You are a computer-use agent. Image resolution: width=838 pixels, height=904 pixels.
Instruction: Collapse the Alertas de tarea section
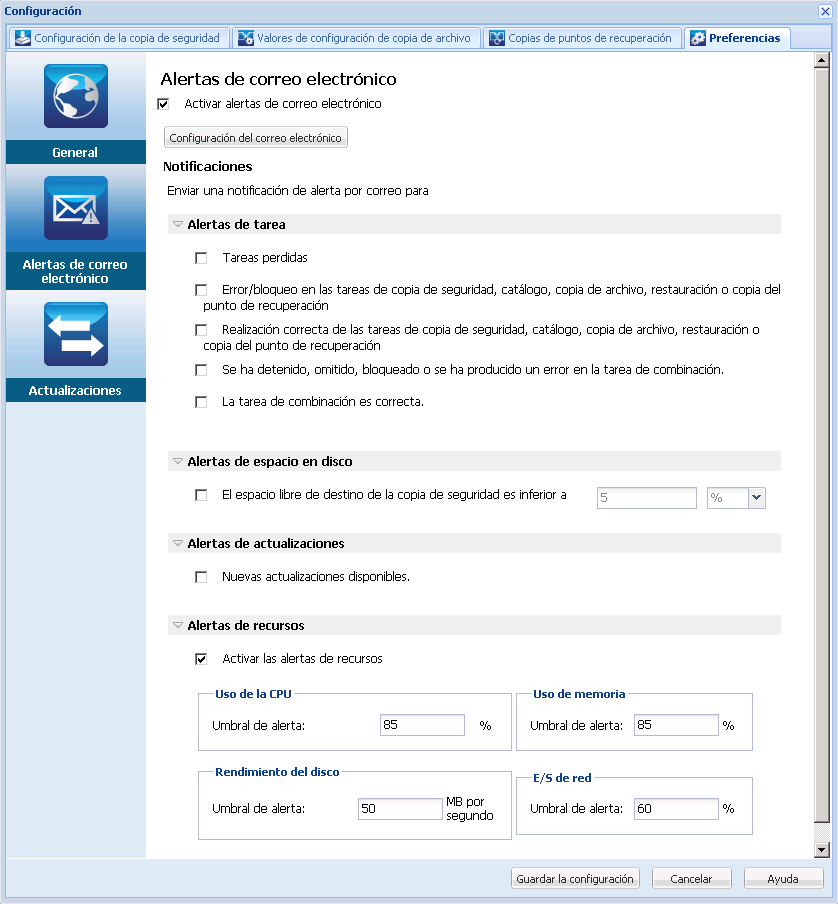coord(178,223)
